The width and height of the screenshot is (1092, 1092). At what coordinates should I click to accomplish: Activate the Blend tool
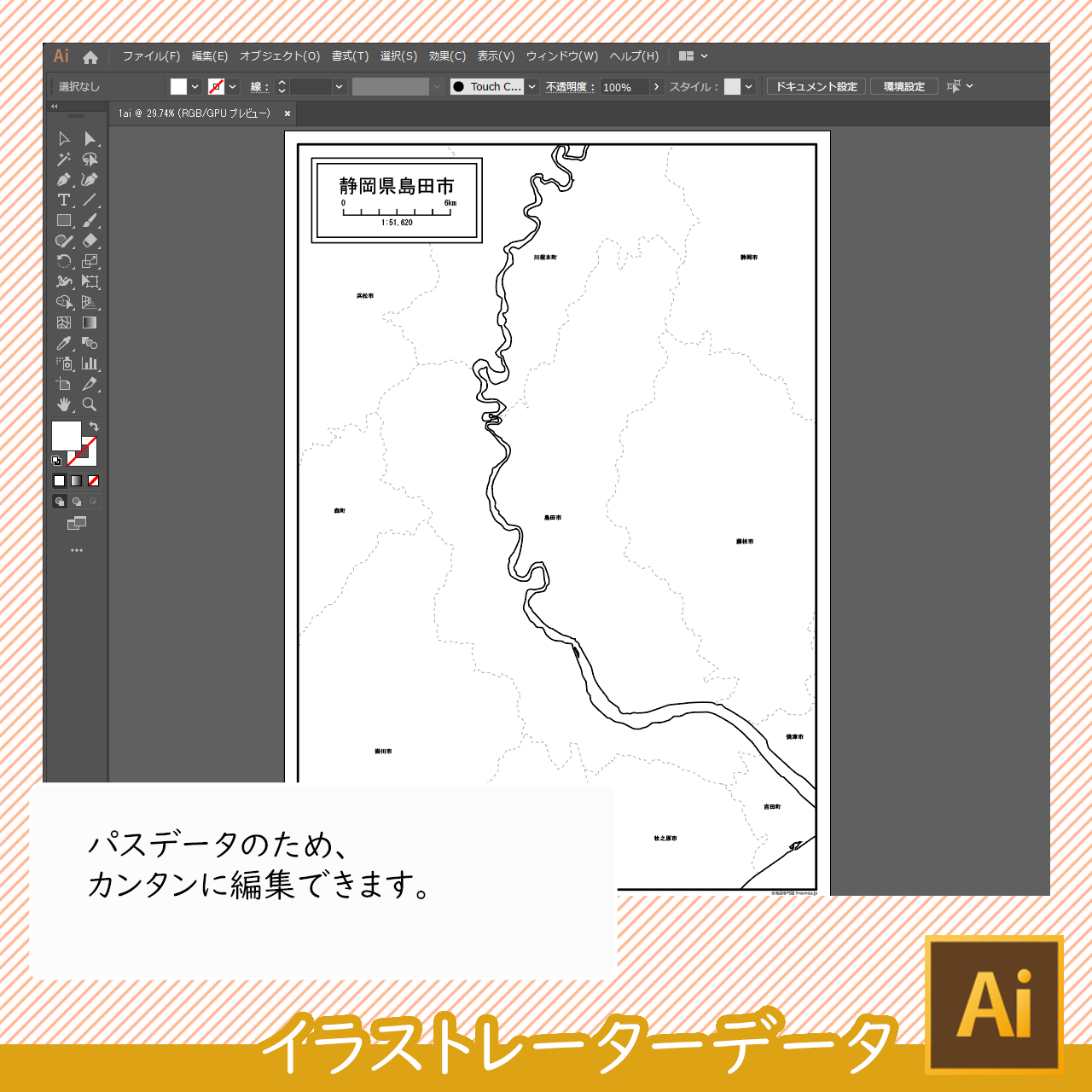90,343
